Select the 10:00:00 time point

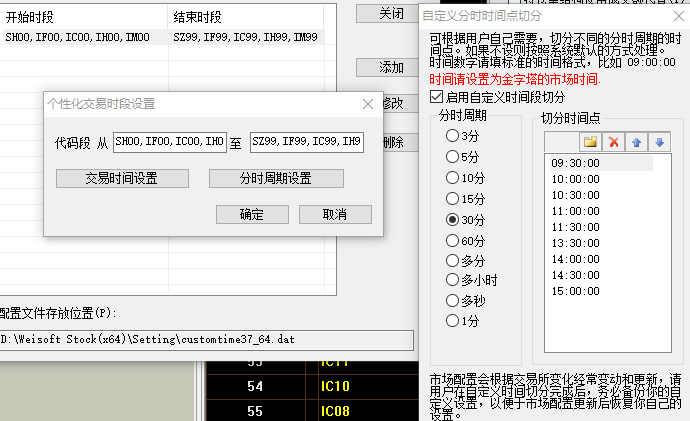[x=576, y=179]
